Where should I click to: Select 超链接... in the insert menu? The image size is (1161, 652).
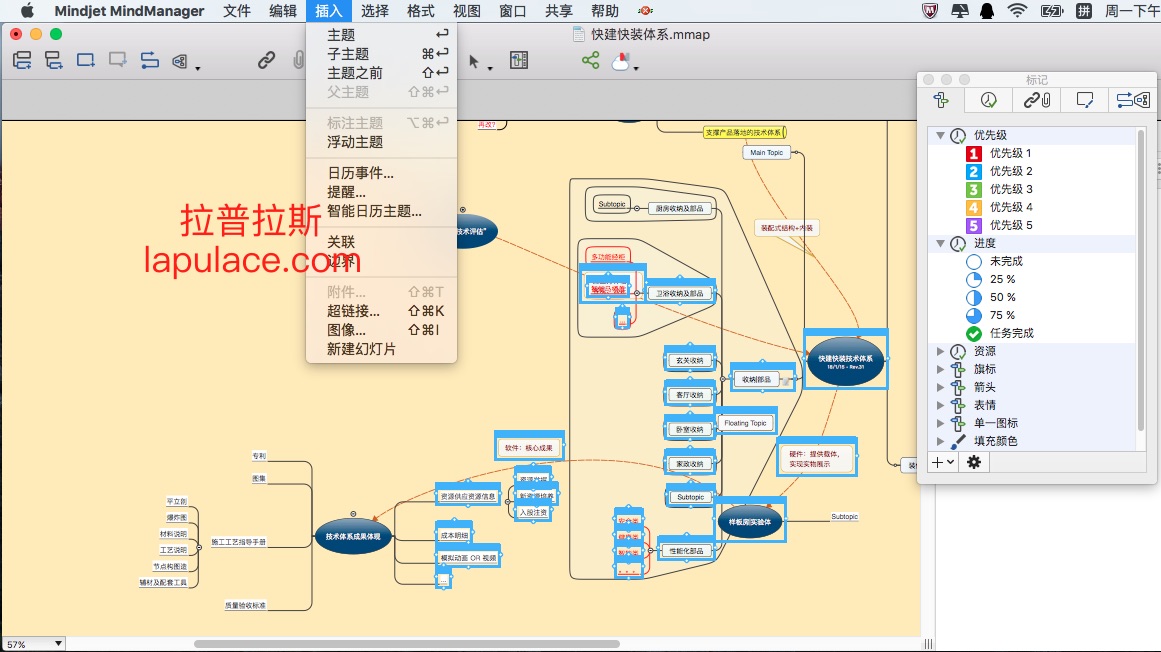click(x=353, y=311)
